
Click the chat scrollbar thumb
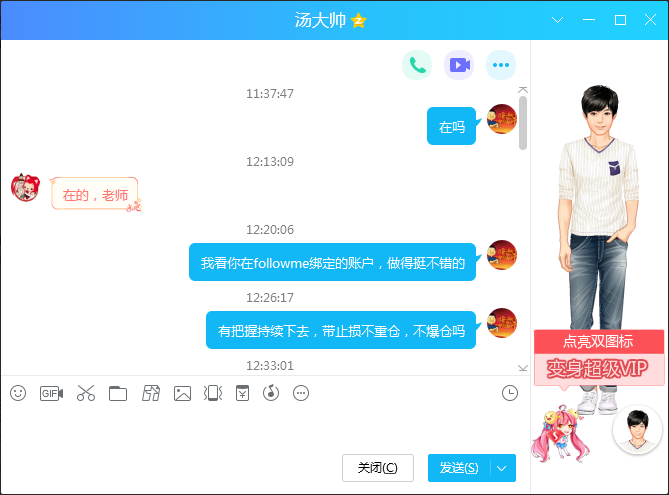523,123
